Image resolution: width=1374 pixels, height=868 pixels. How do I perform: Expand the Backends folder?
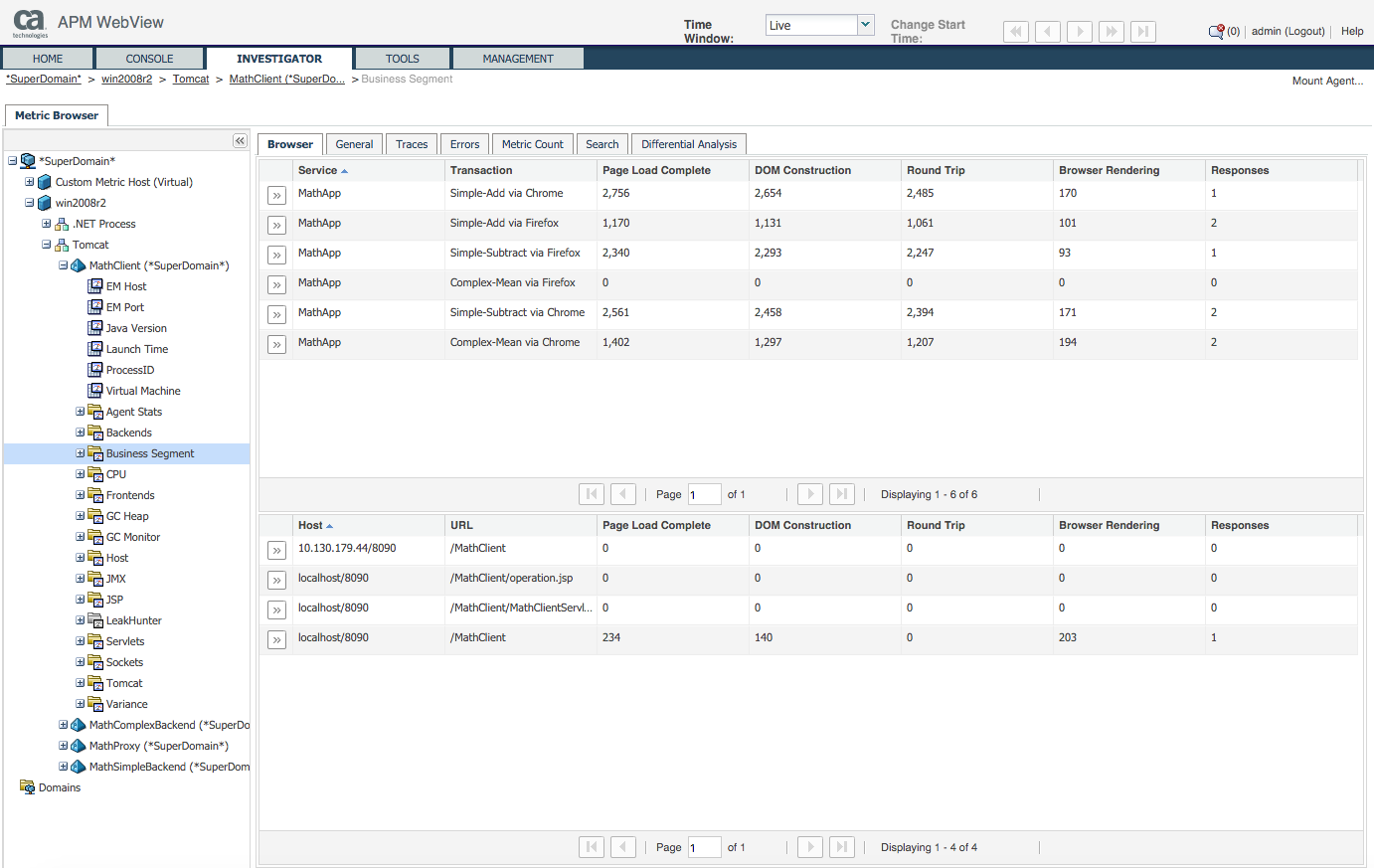tap(81, 433)
